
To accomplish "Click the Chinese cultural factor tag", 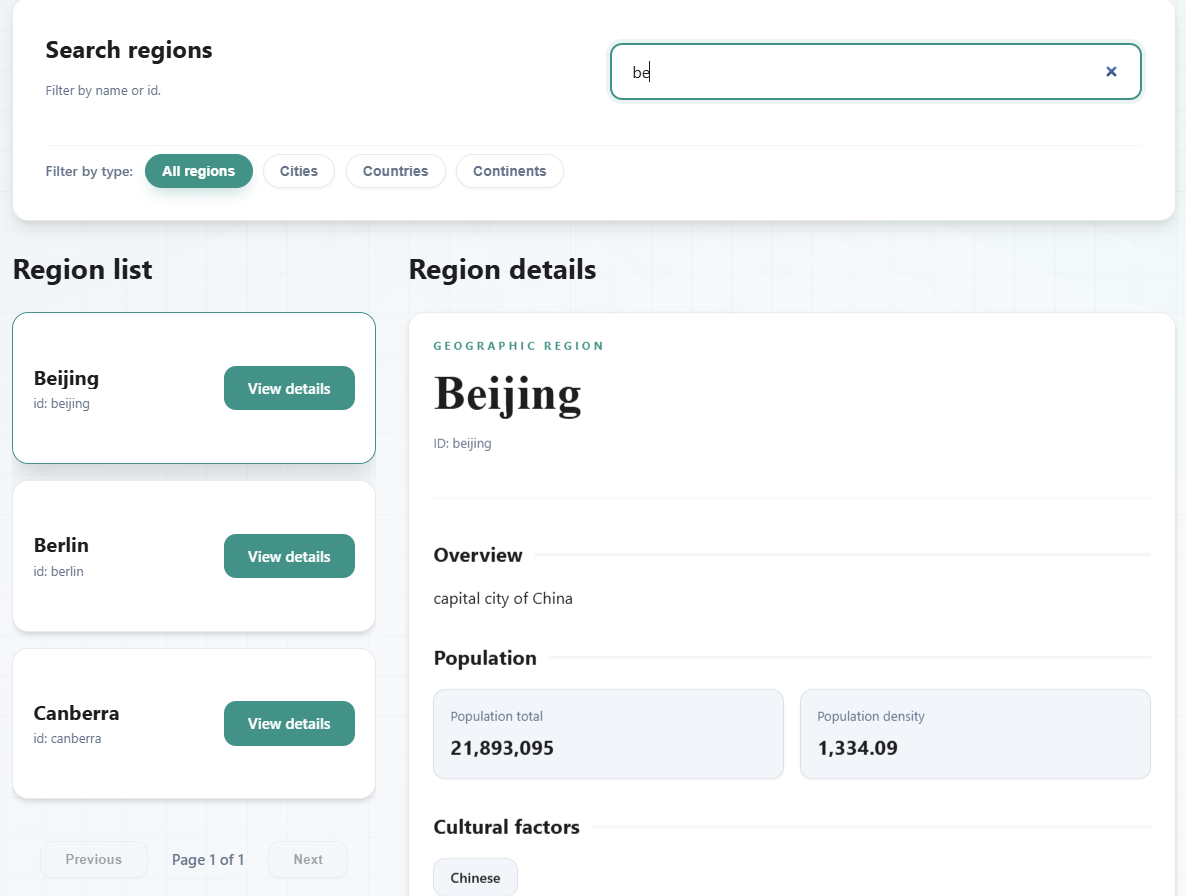I will [x=475, y=878].
